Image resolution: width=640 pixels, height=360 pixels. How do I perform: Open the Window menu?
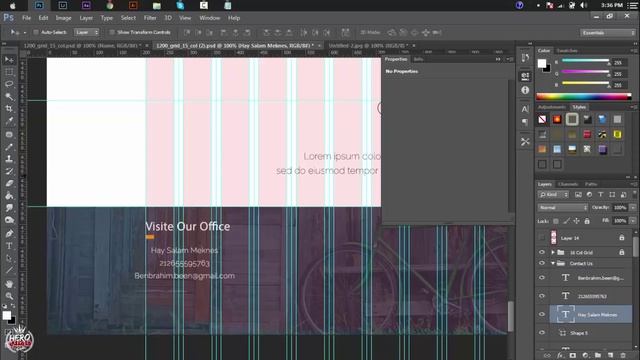(x=210, y=18)
